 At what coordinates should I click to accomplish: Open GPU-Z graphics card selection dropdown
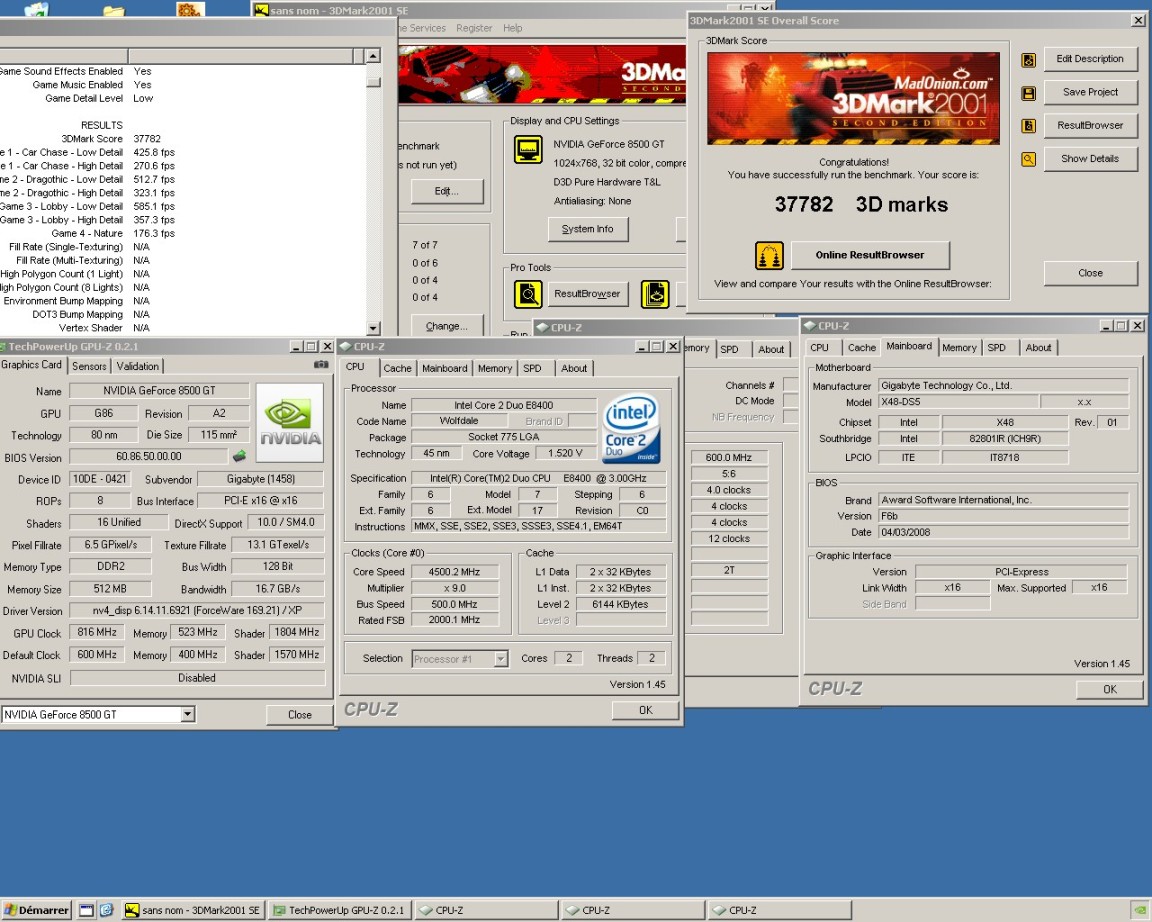(187, 714)
